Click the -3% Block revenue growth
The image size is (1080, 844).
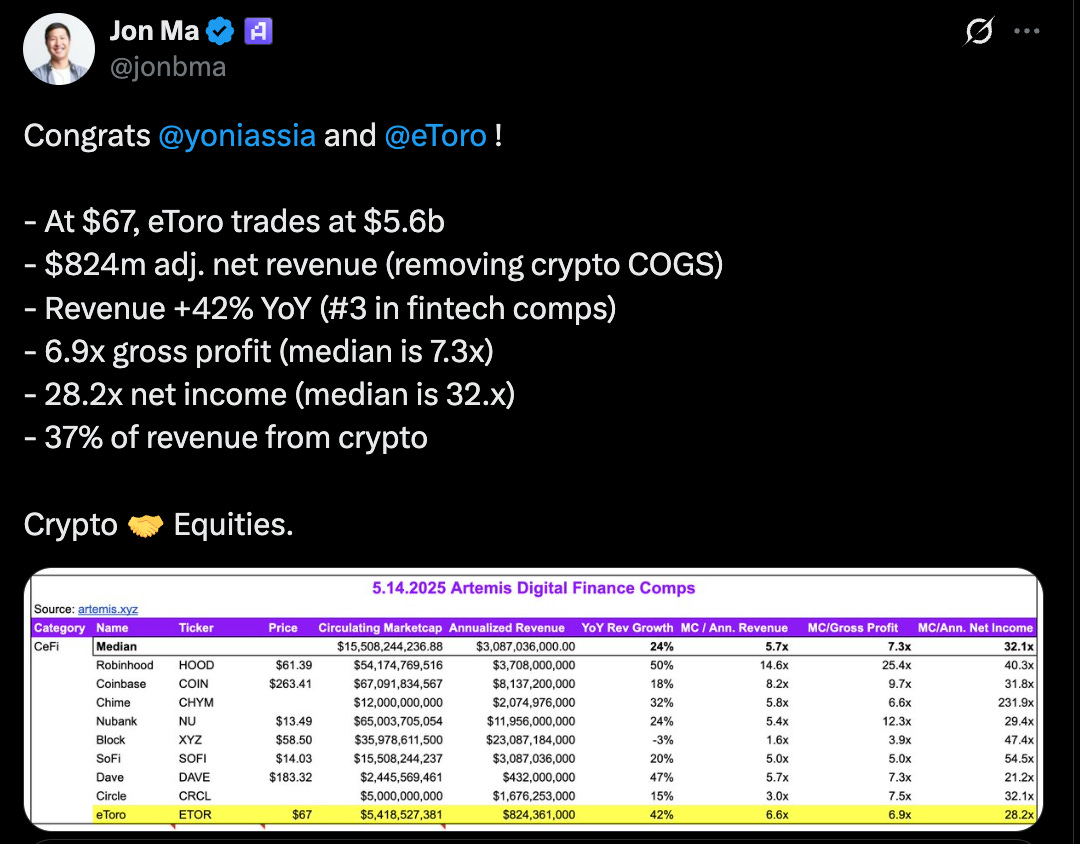pos(663,739)
